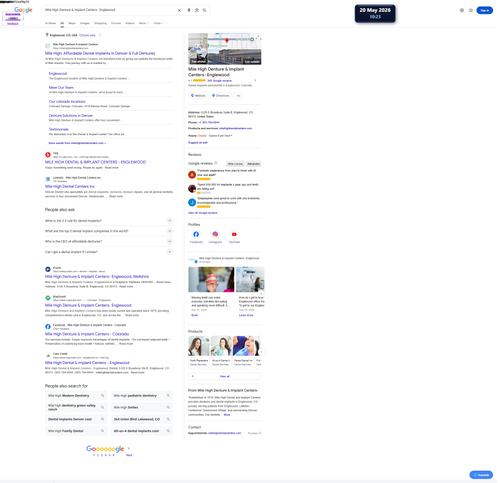Click the Suggest an edit link
Viewport: 500px width, 483px height.
coord(198,142)
